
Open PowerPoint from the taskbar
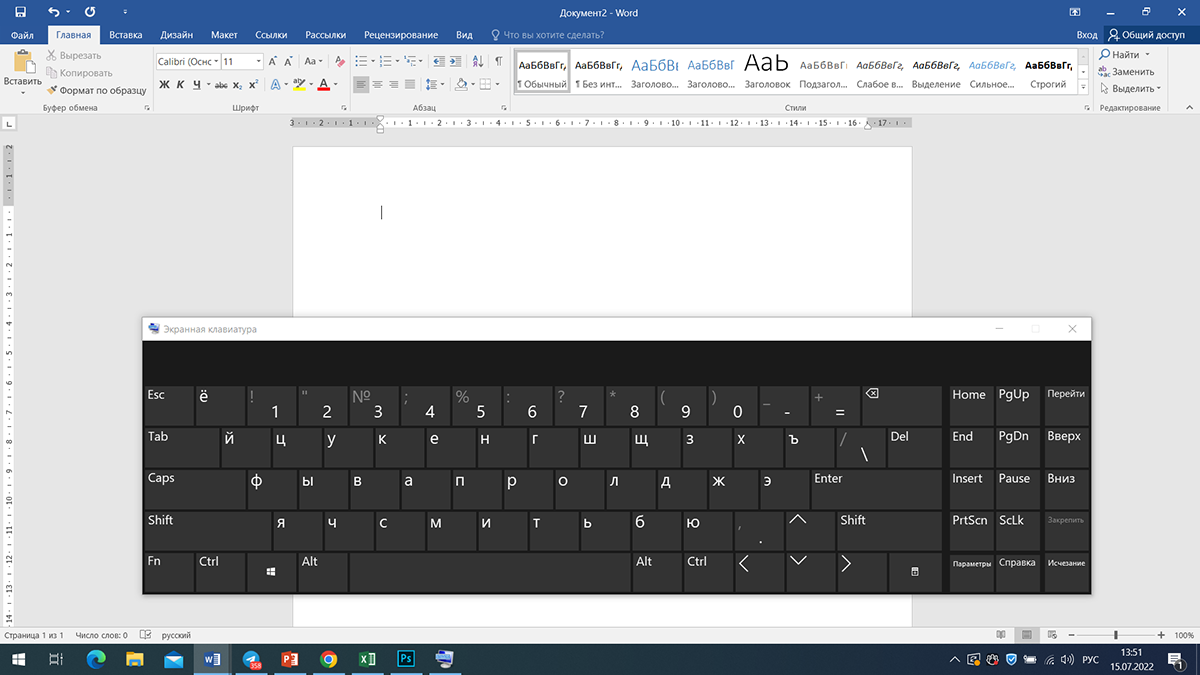pos(290,659)
